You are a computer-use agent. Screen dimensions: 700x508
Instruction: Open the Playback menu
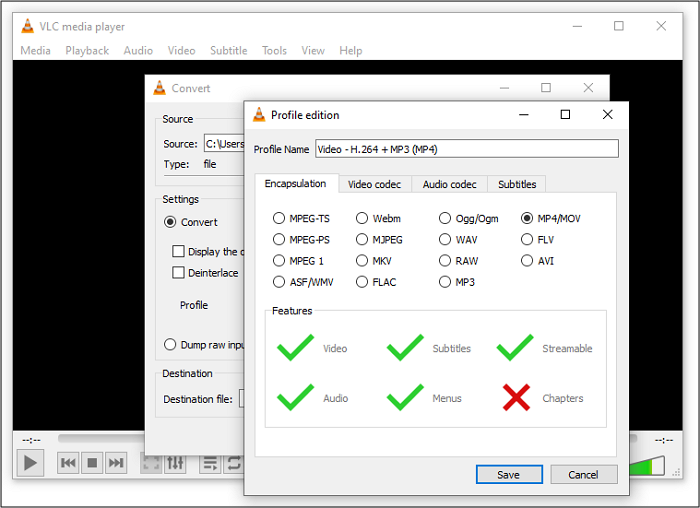click(x=87, y=51)
